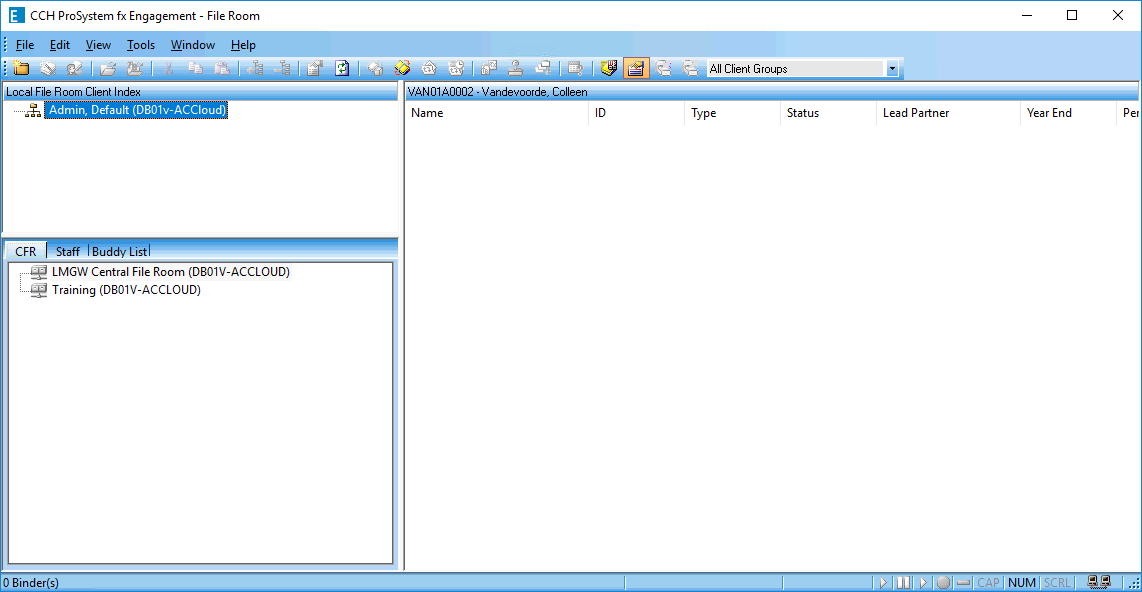Open the File menu
1142x592 pixels.
pyautogui.click(x=25, y=44)
